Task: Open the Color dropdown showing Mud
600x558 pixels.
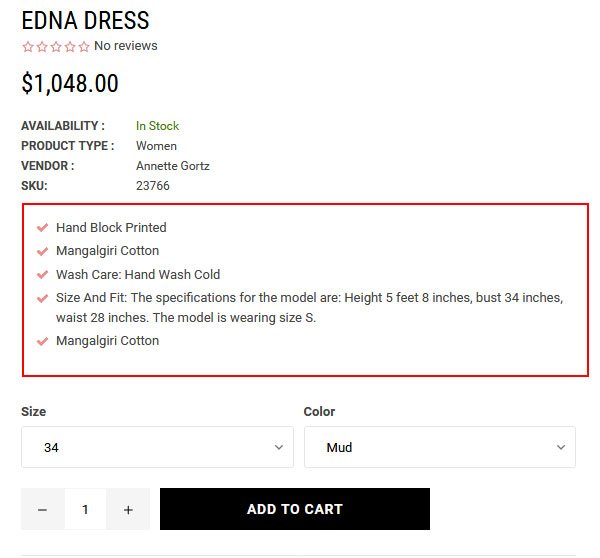Action: point(439,447)
